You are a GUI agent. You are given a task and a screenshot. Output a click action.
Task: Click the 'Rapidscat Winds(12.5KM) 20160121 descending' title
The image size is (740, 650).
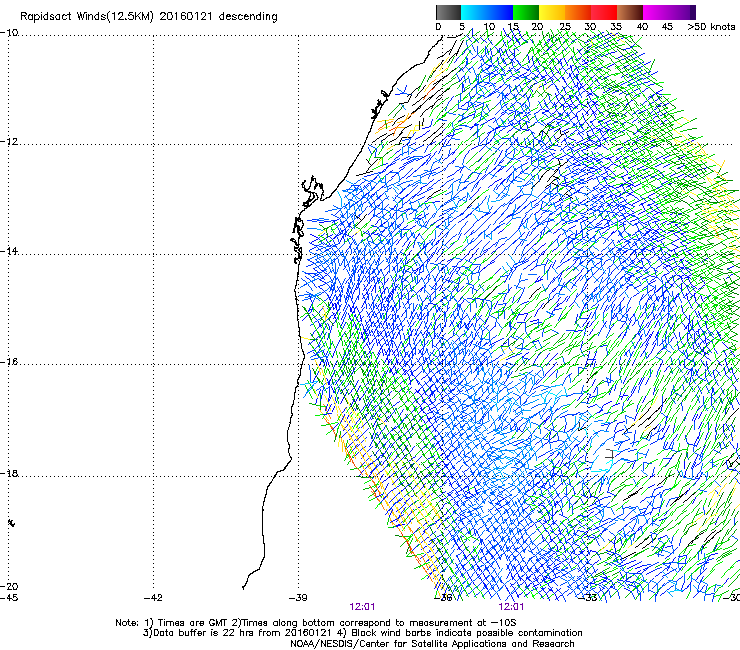149,16
